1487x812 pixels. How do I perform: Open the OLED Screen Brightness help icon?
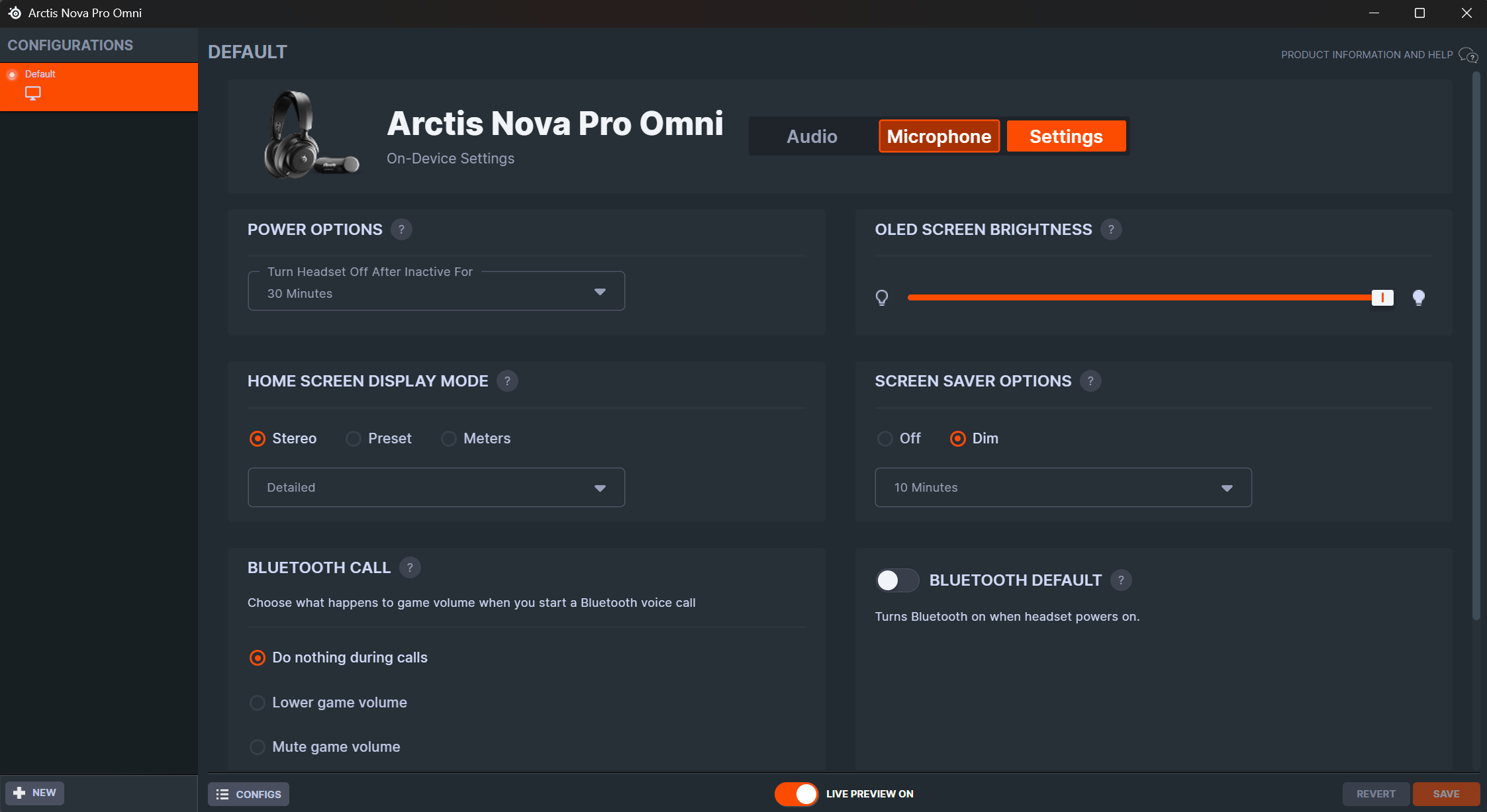[x=1111, y=230]
